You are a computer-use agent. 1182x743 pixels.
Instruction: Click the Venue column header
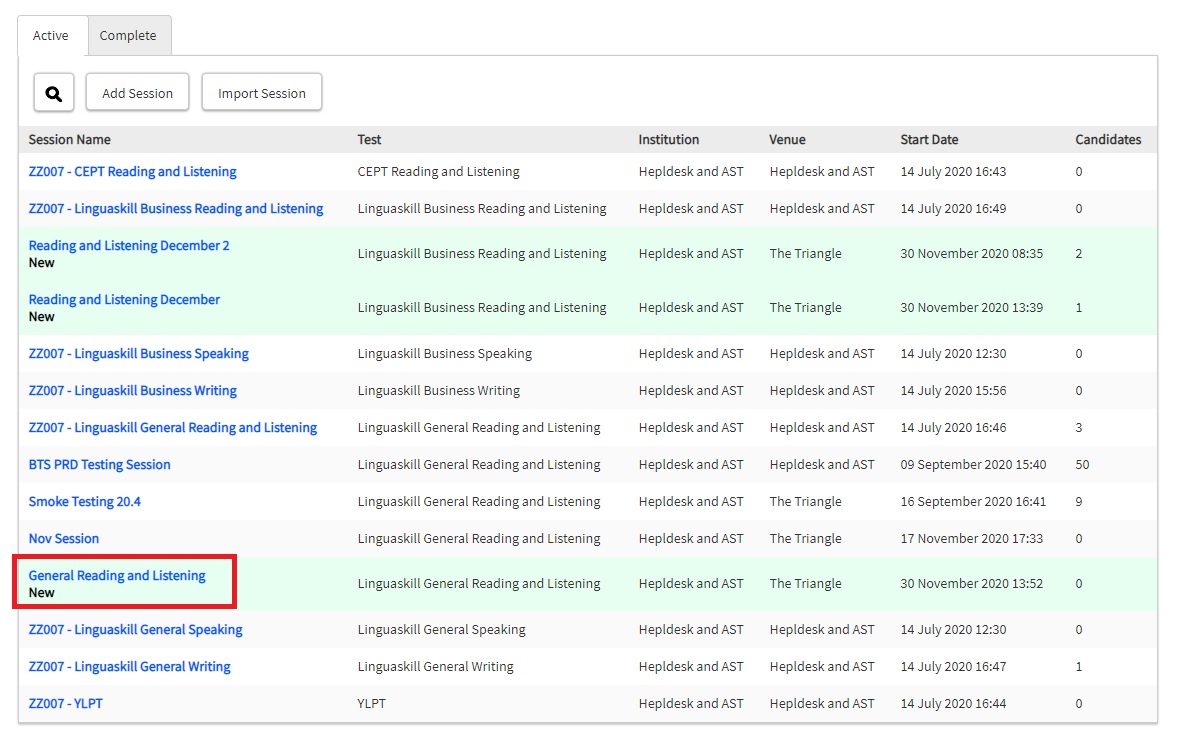click(788, 139)
